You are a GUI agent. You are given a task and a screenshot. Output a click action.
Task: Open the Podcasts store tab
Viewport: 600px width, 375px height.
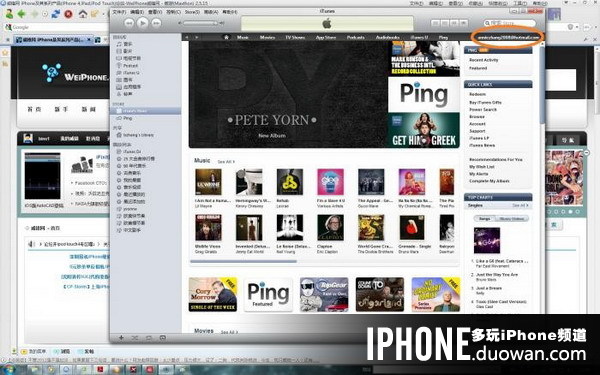tap(355, 37)
